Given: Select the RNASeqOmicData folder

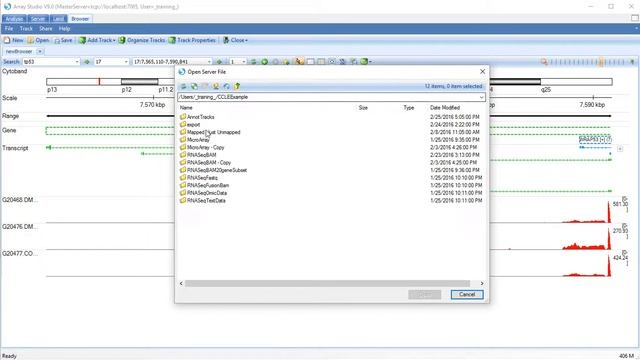Looking at the screenshot, I should point(203,193).
